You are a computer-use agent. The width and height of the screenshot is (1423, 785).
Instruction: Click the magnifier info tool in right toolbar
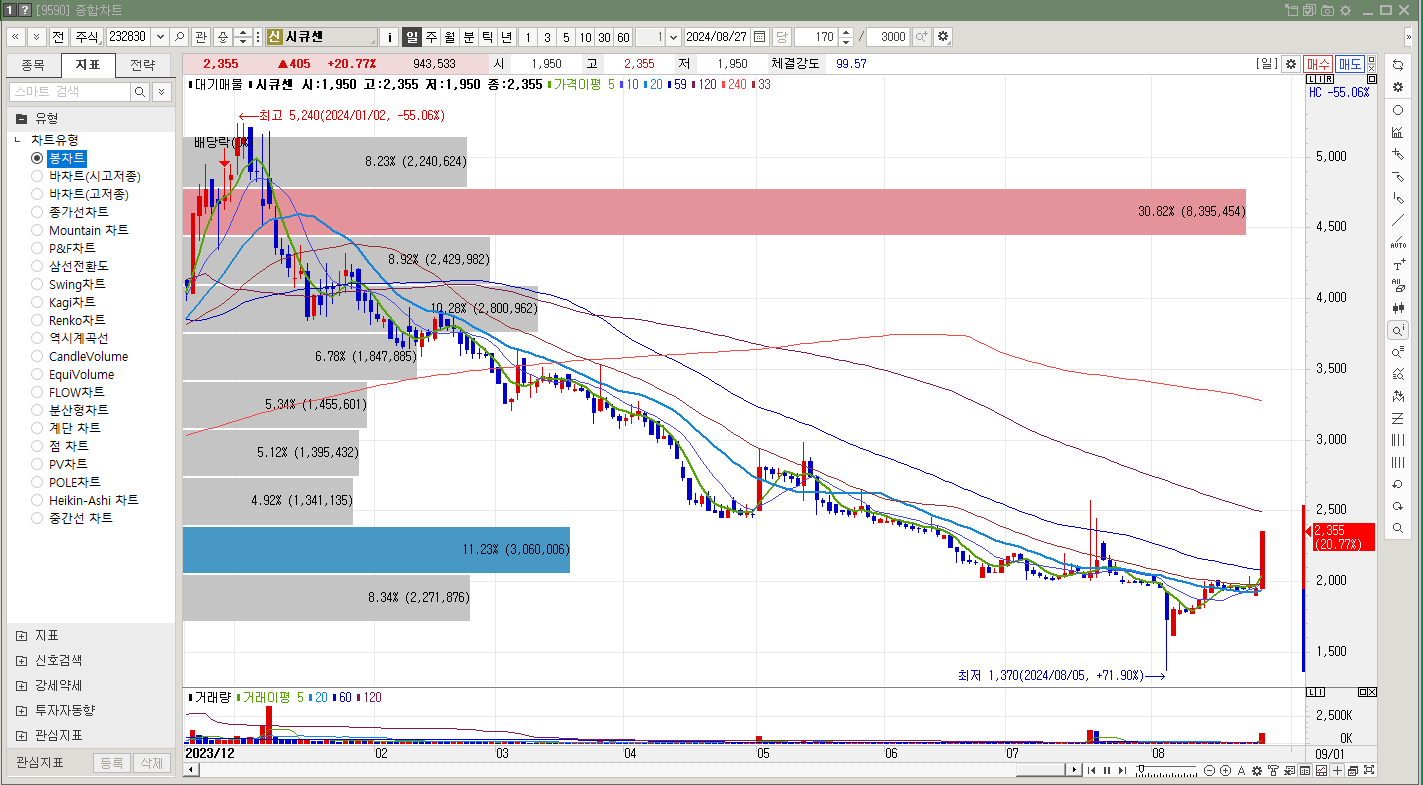[1398, 330]
